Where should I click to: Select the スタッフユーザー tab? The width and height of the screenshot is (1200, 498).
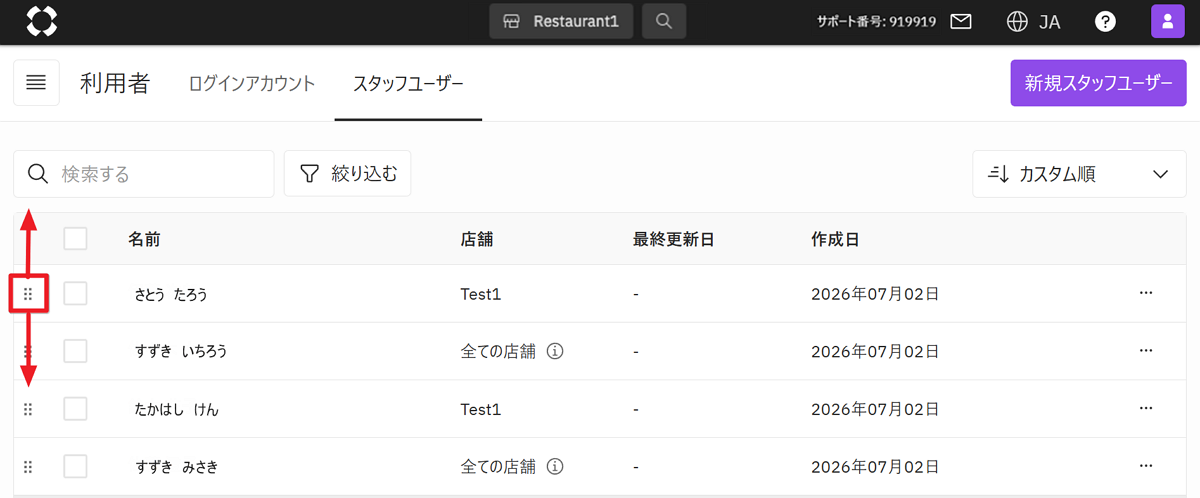click(408, 84)
